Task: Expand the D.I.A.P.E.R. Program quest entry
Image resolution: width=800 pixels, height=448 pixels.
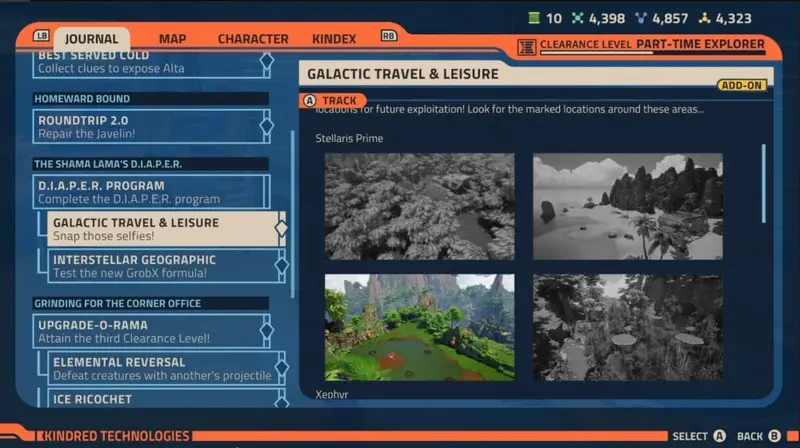Action: pos(152,192)
